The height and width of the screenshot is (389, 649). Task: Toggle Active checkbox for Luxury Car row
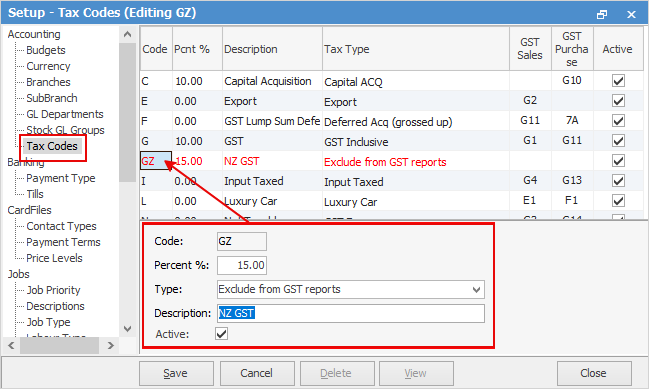pos(618,201)
